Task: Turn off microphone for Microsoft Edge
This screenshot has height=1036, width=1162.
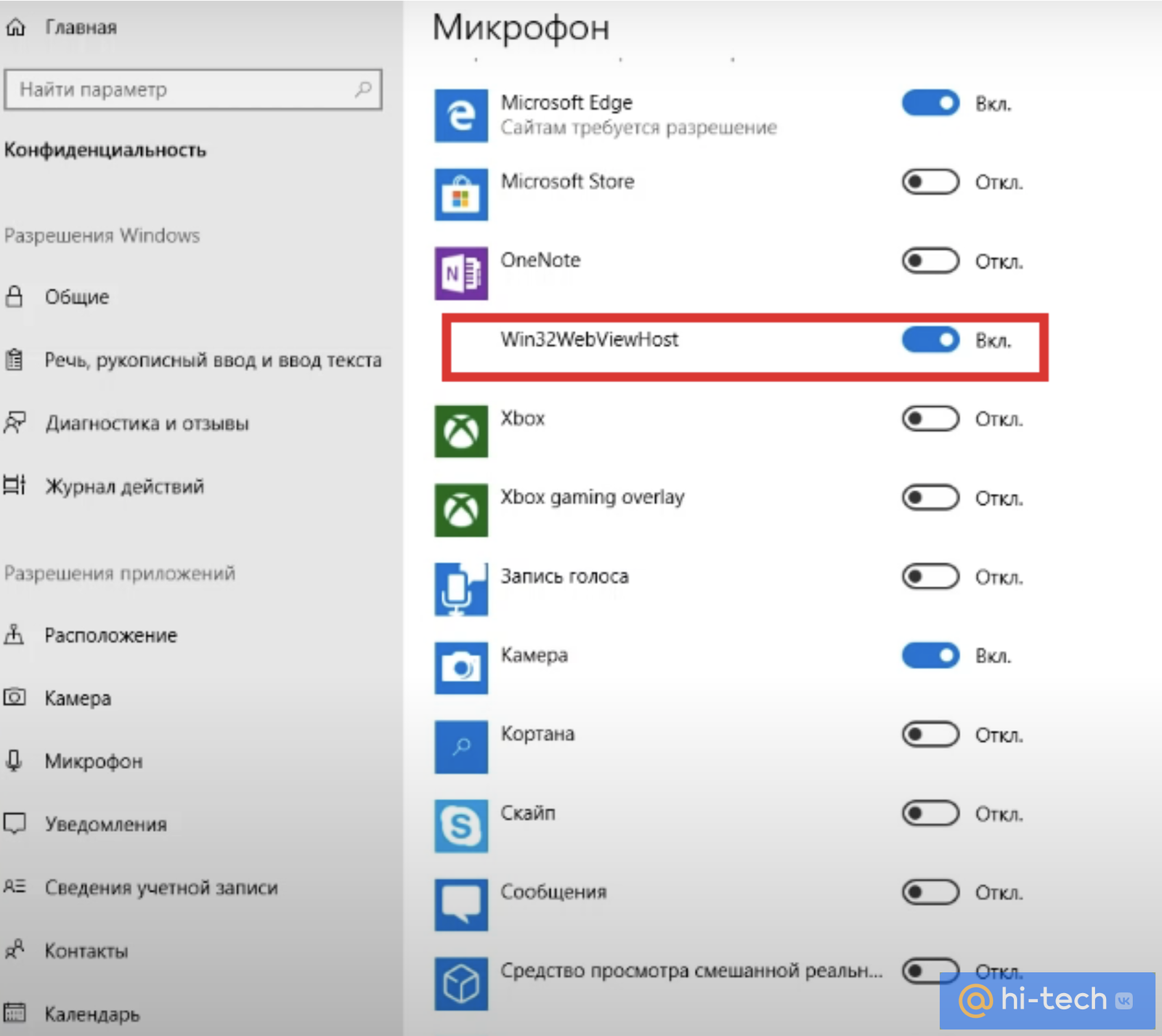Action: point(930,103)
